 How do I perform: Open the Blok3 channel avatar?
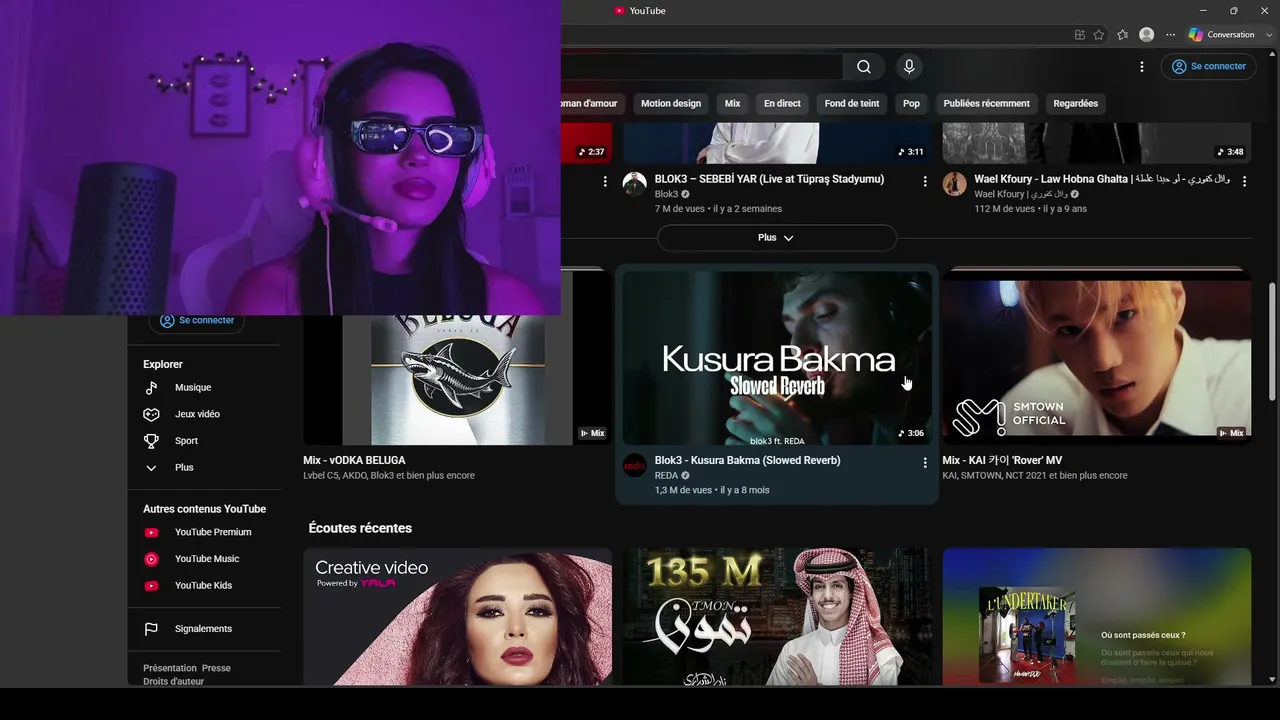click(x=635, y=184)
